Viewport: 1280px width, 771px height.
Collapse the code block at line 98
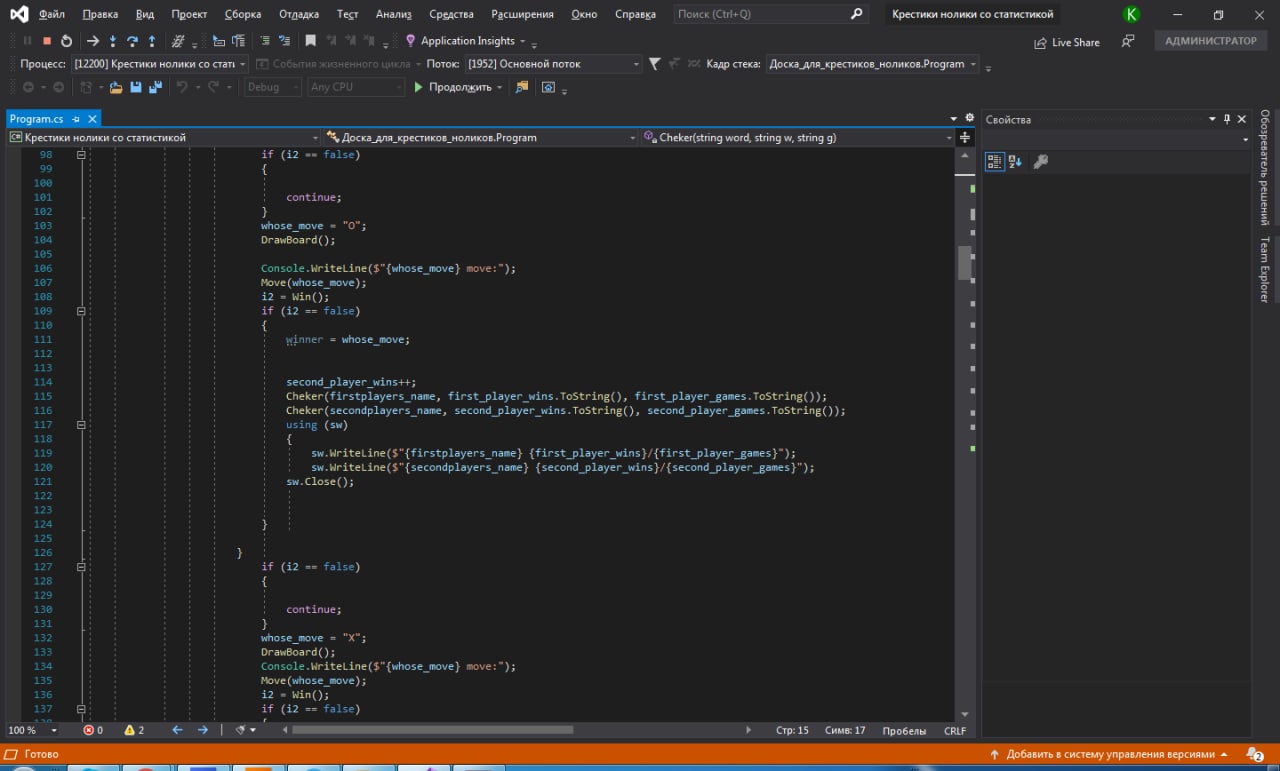[x=81, y=155]
